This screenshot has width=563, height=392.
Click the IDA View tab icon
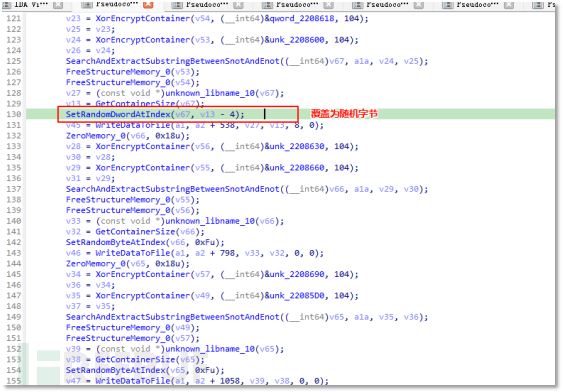tap(7, 5)
